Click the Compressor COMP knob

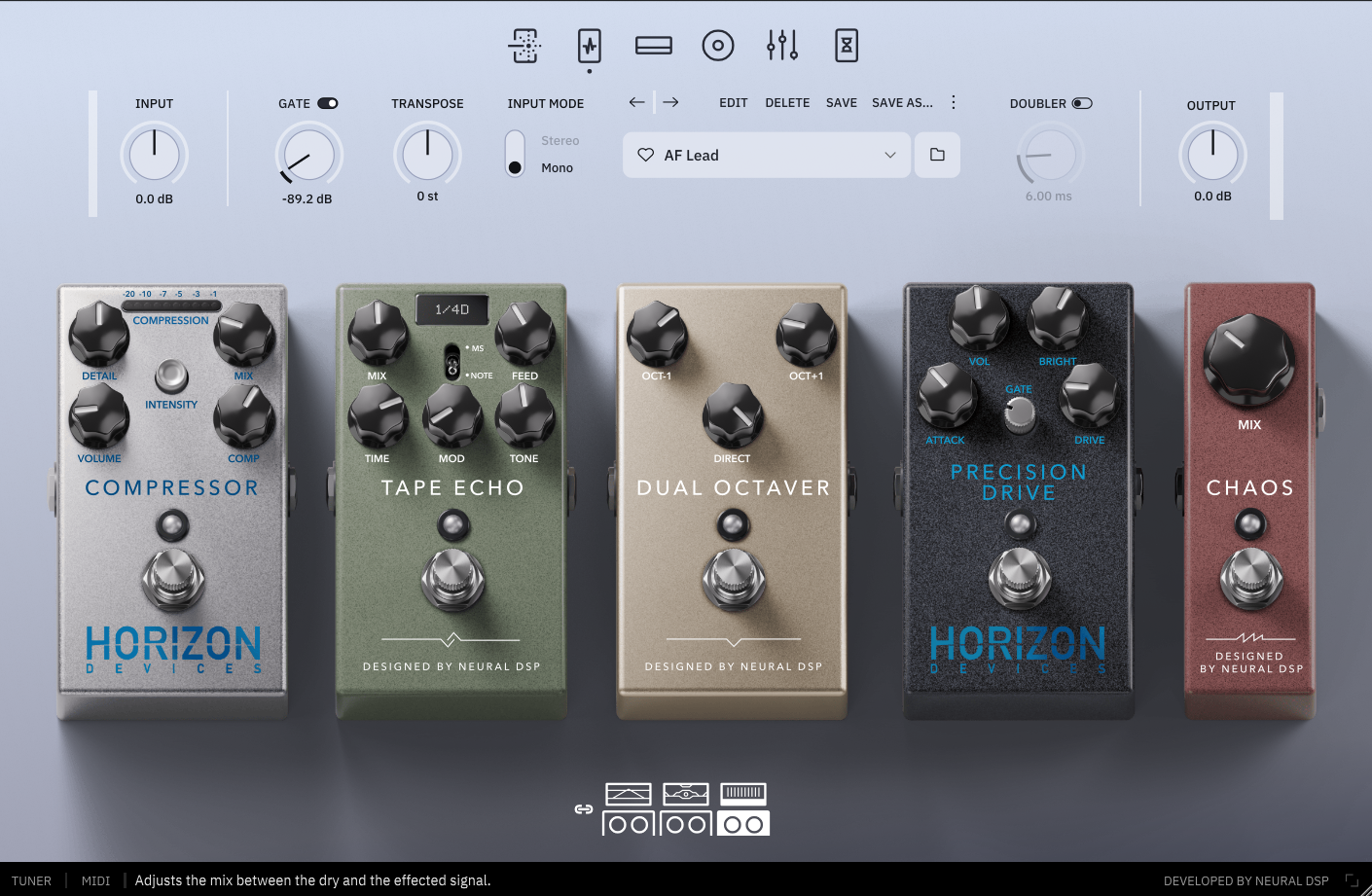pos(243,415)
